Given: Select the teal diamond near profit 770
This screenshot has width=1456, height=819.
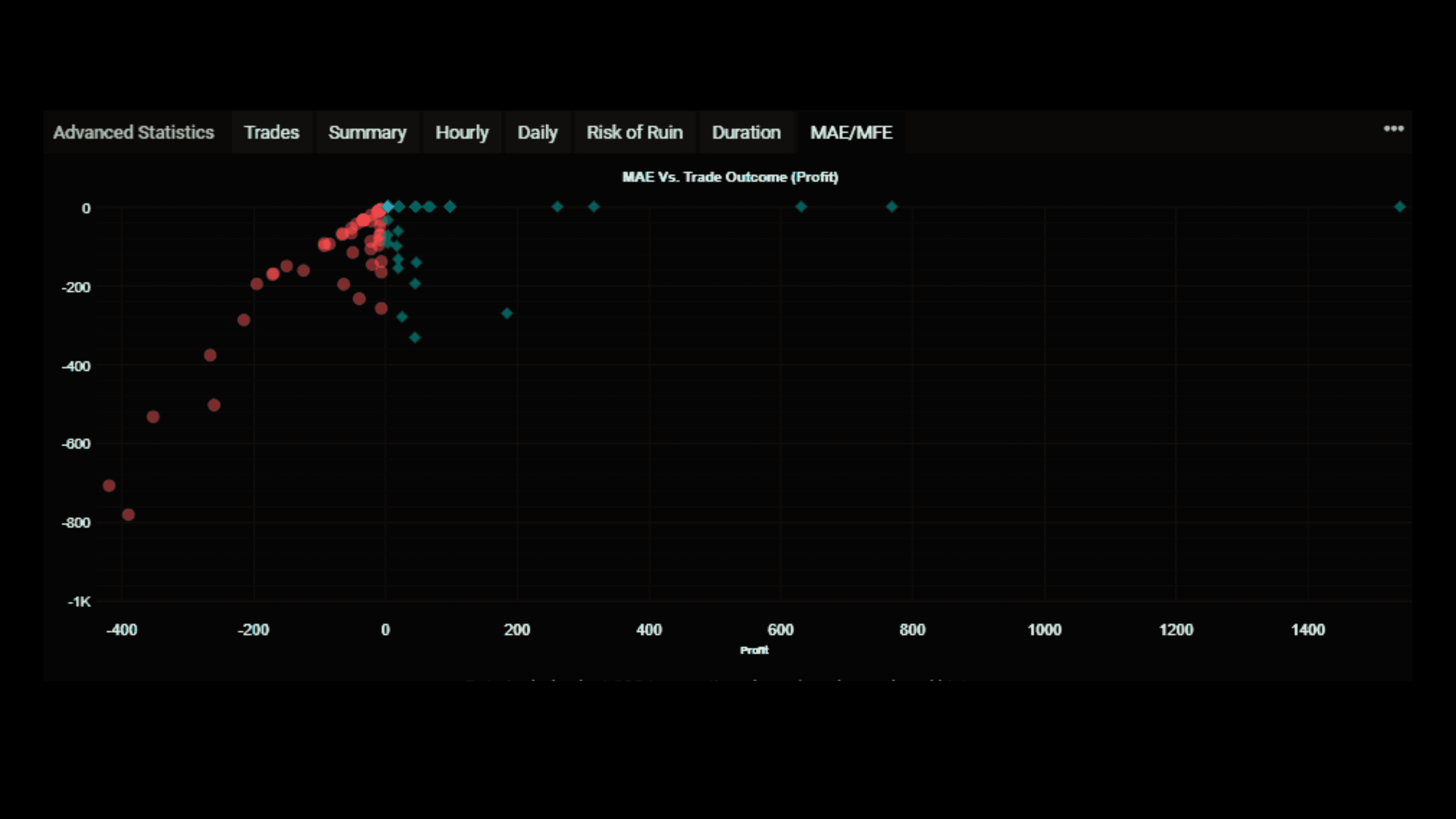Looking at the screenshot, I should pos(892,207).
